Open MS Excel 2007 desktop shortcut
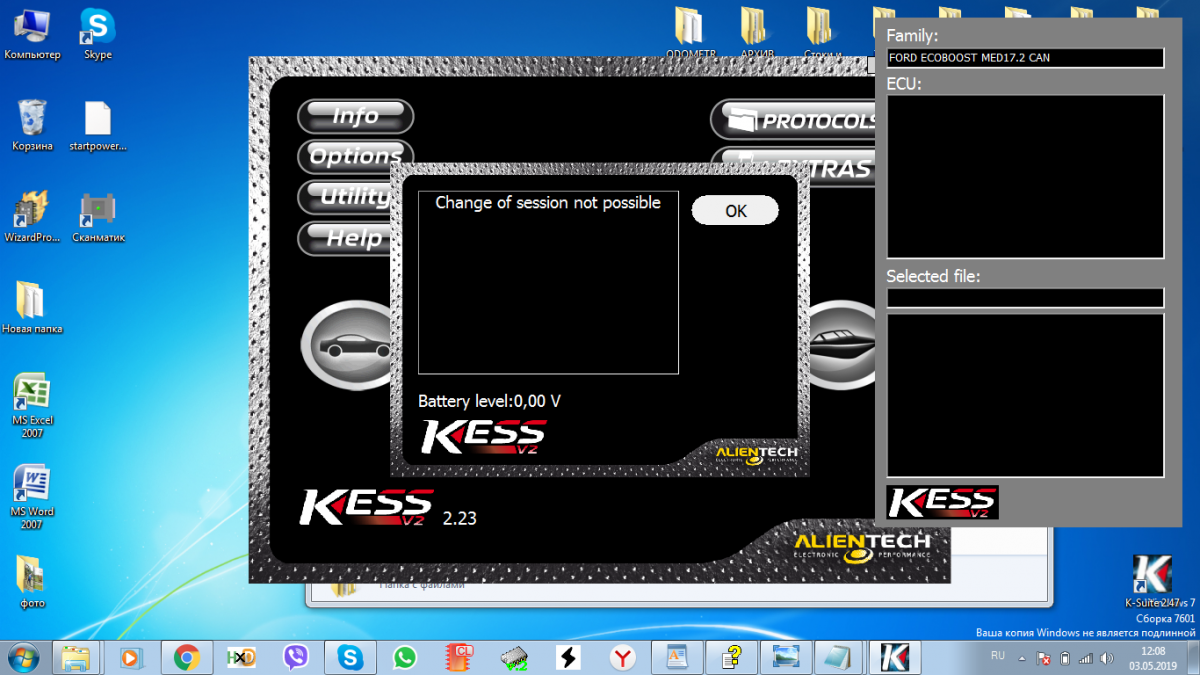 pos(32,403)
